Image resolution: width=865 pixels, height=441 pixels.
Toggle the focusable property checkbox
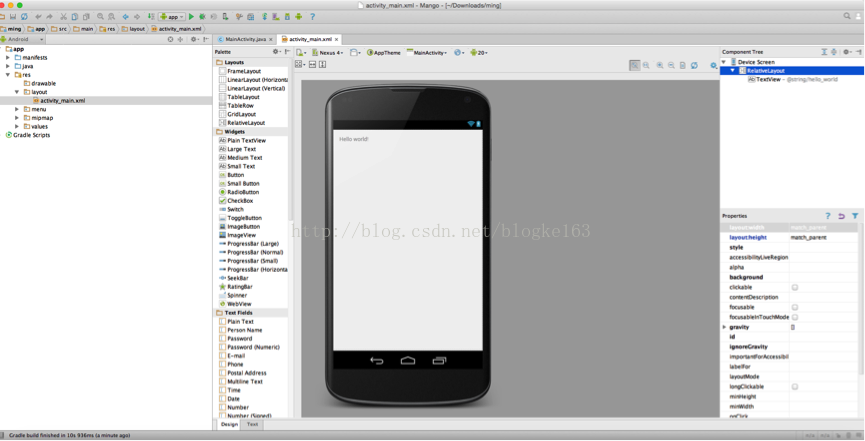point(795,307)
